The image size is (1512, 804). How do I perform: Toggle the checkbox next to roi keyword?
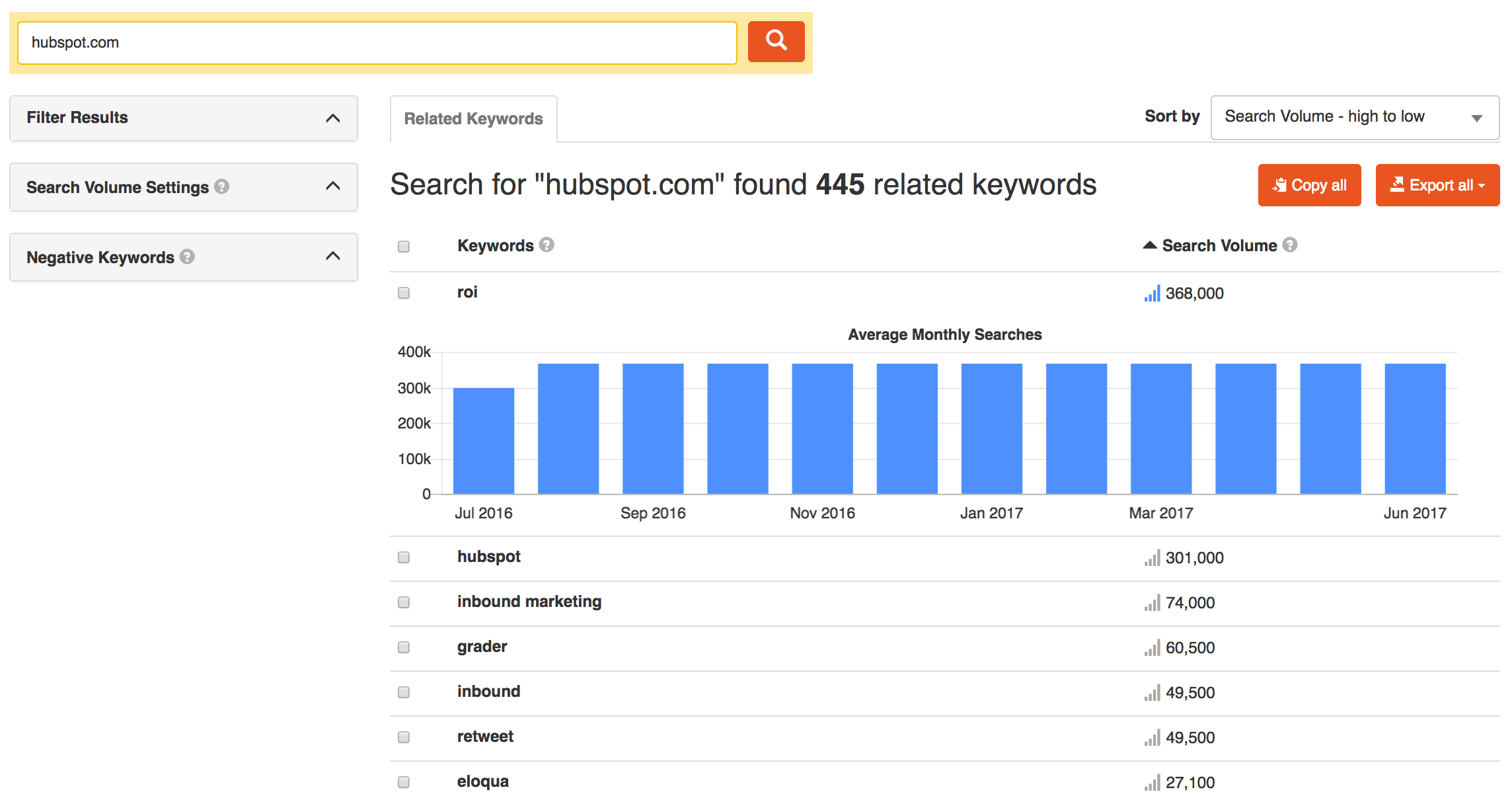[x=405, y=291]
